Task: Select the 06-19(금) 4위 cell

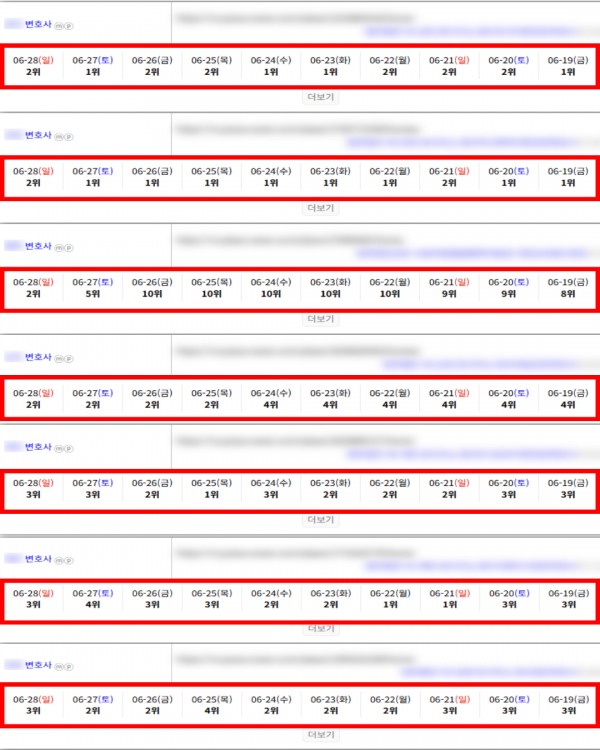Action: coord(567,399)
